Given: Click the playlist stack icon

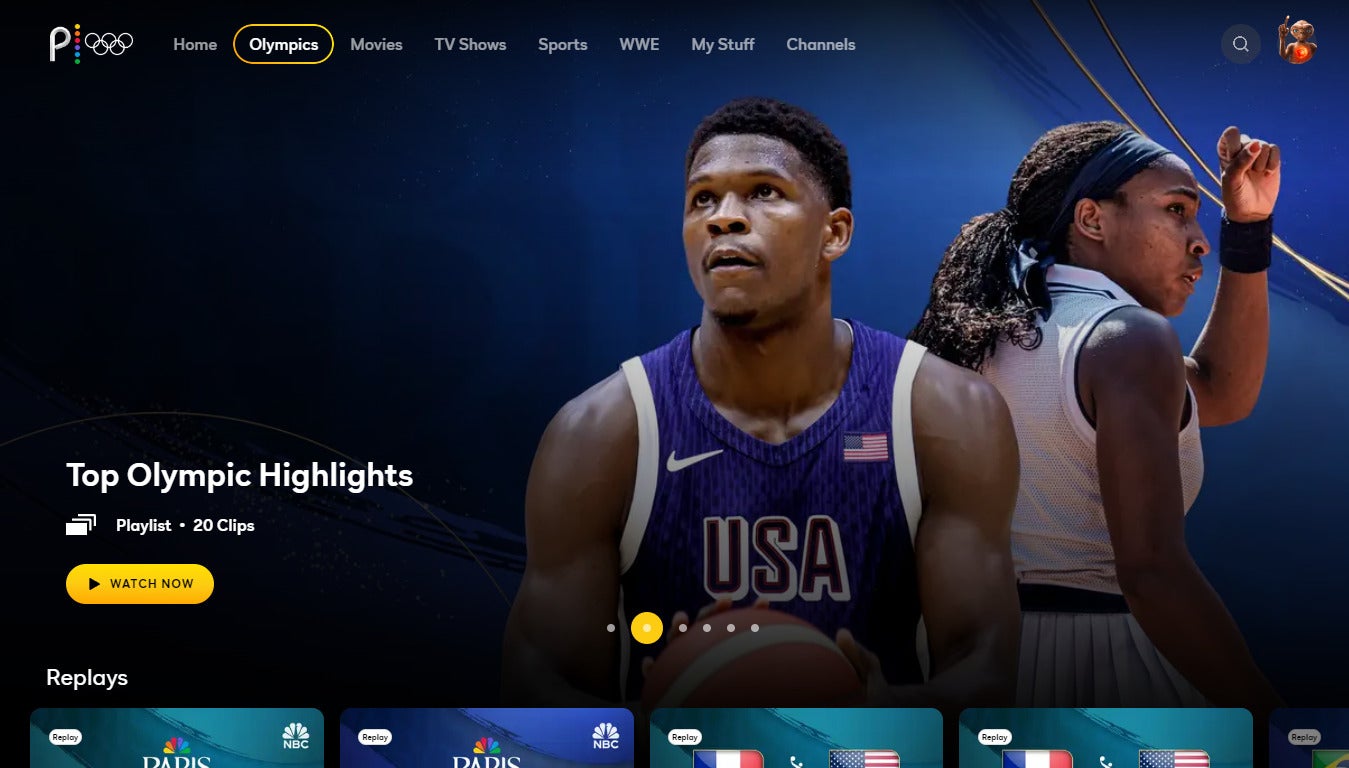Looking at the screenshot, I should pyautogui.click(x=81, y=525).
